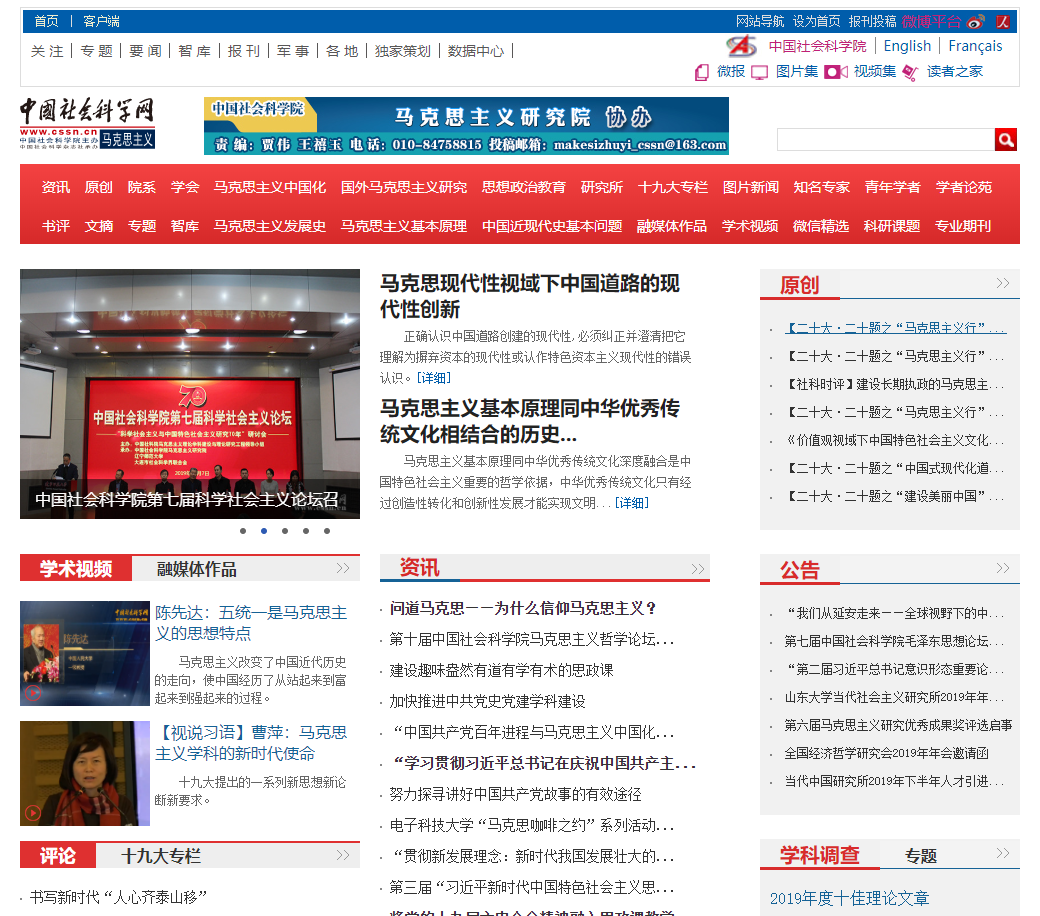This screenshot has width=1040, height=916.
Task: Open the 曹萍 video thumbnail
Action: pyautogui.click(x=85, y=773)
